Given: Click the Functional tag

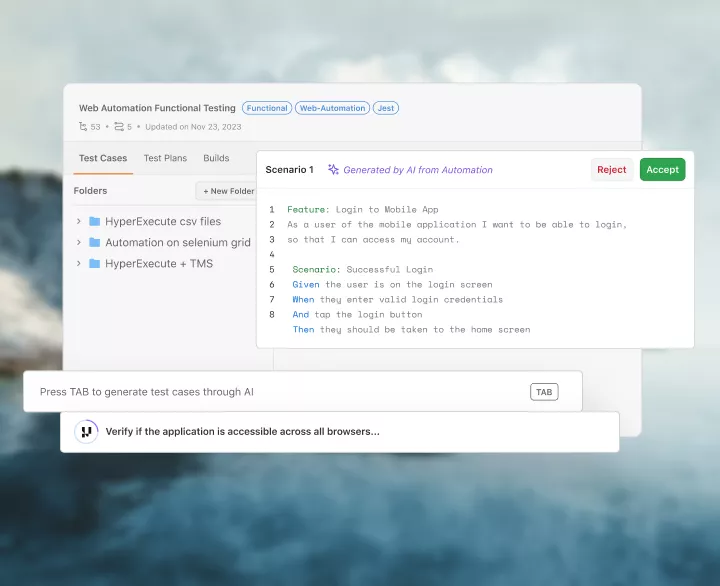Looking at the screenshot, I should [267, 108].
